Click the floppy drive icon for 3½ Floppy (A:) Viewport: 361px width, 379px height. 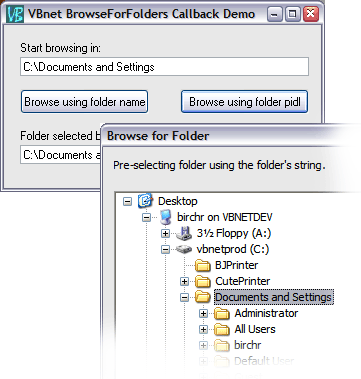tap(184, 233)
